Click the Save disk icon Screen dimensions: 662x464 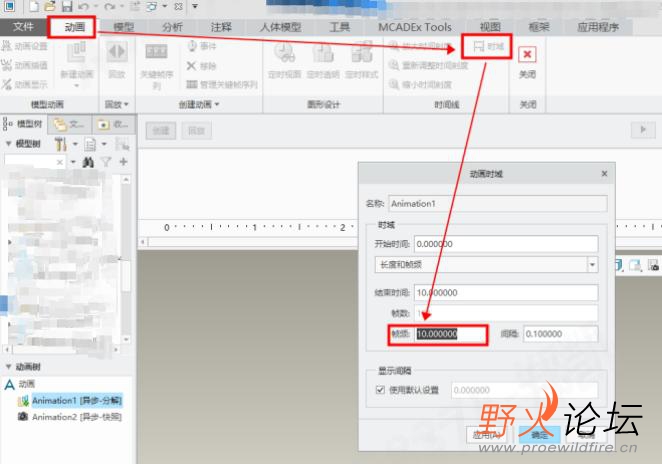[67, 6]
